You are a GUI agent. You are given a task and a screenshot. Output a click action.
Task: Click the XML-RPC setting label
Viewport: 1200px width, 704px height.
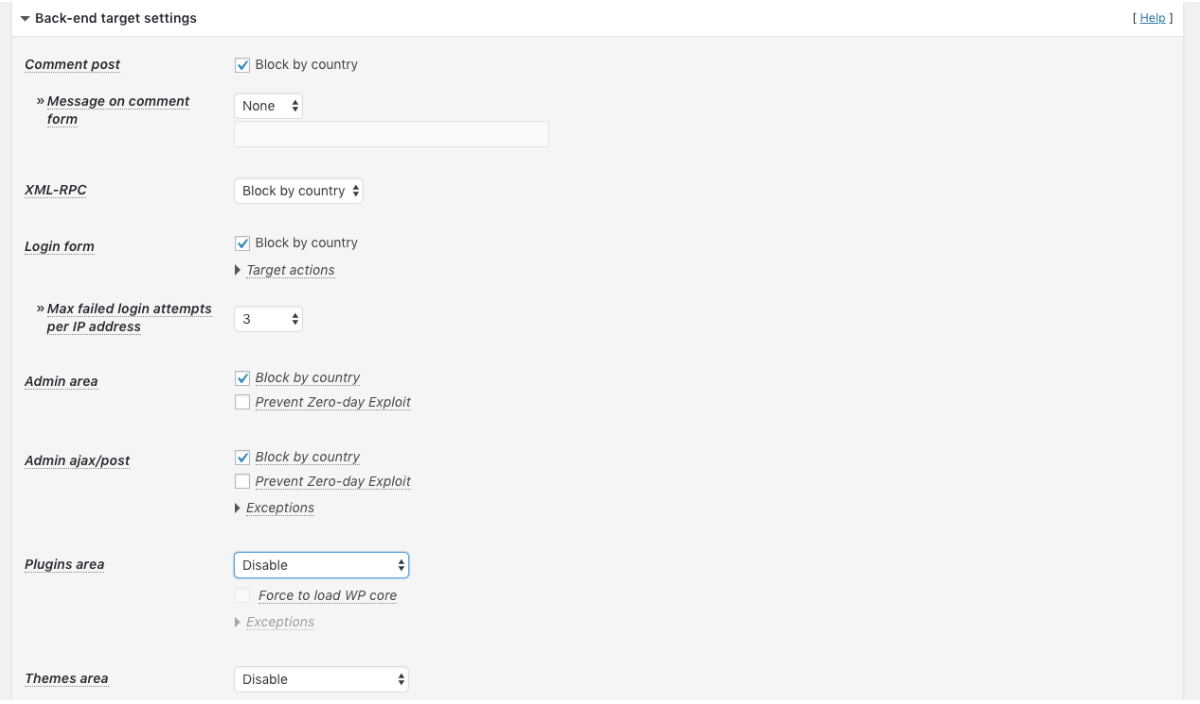(55, 191)
